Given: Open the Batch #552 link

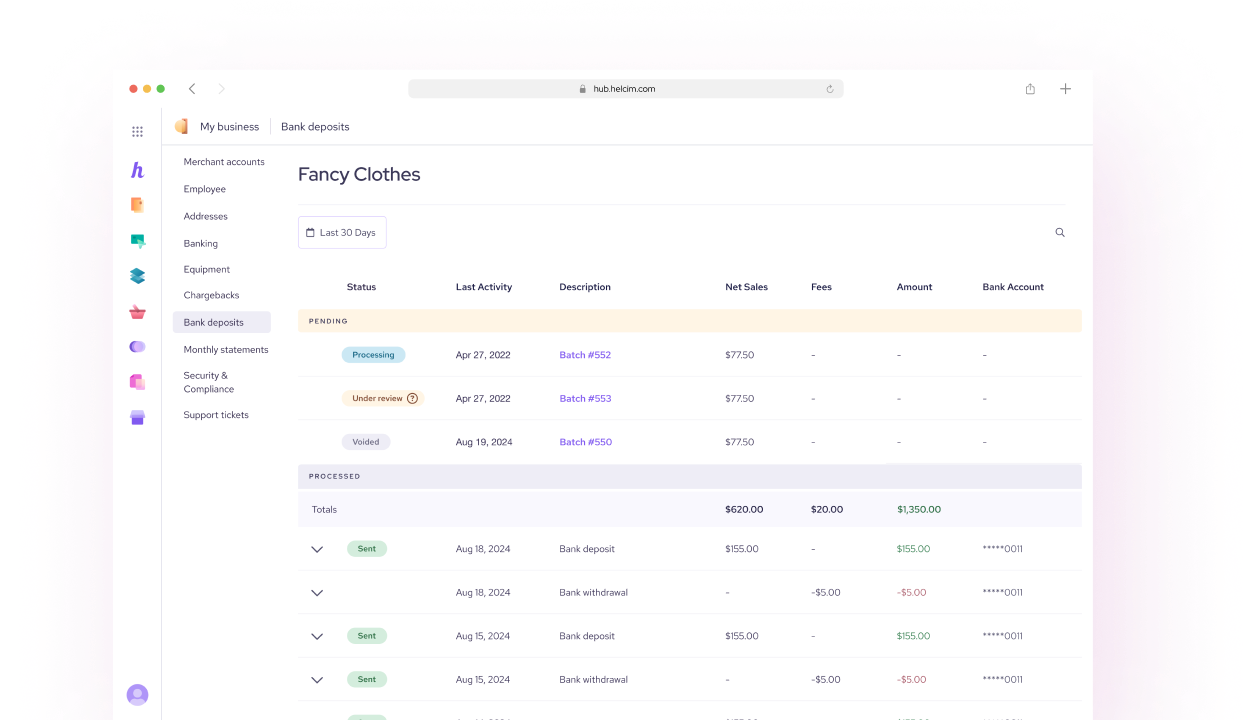Looking at the screenshot, I should 585,355.
